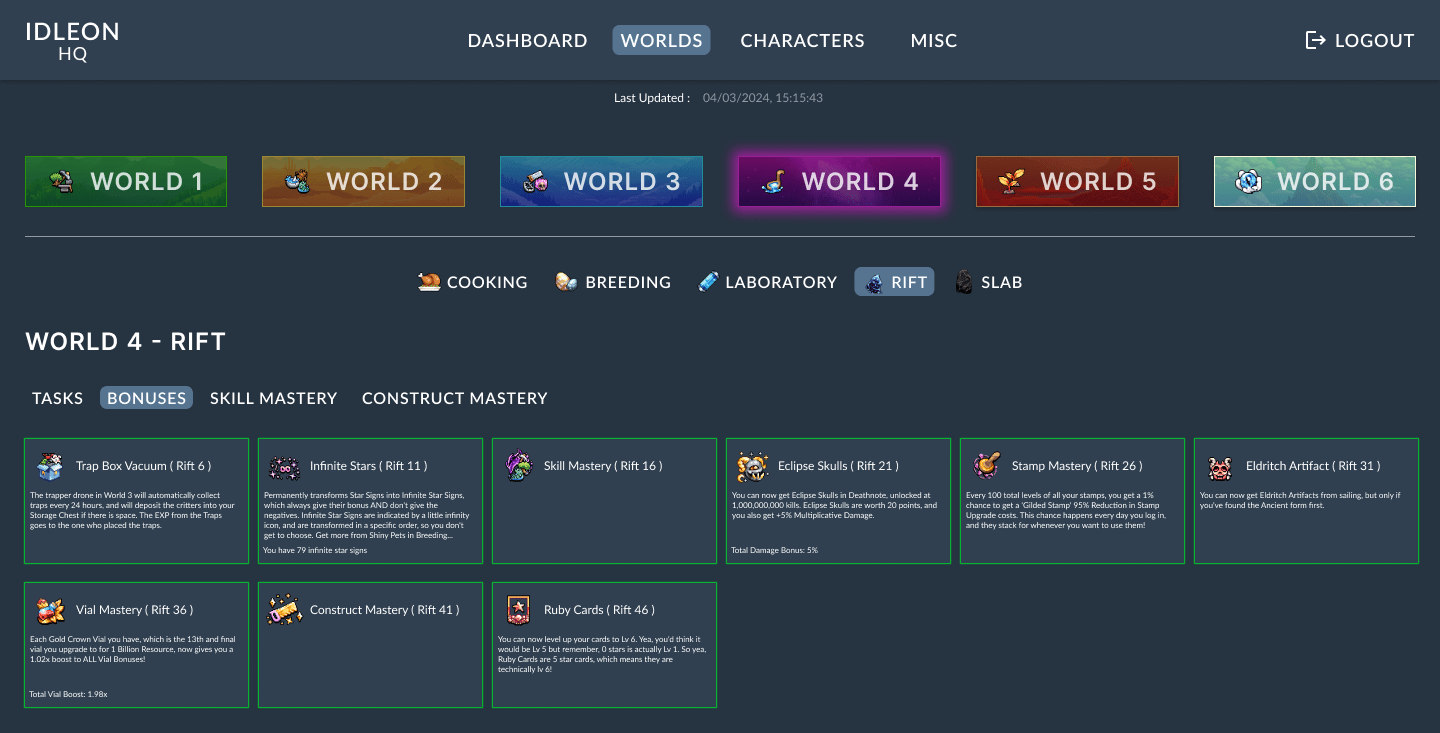The height and width of the screenshot is (733, 1440).
Task: Select the World 3 banner
Action: tap(601, 182)
